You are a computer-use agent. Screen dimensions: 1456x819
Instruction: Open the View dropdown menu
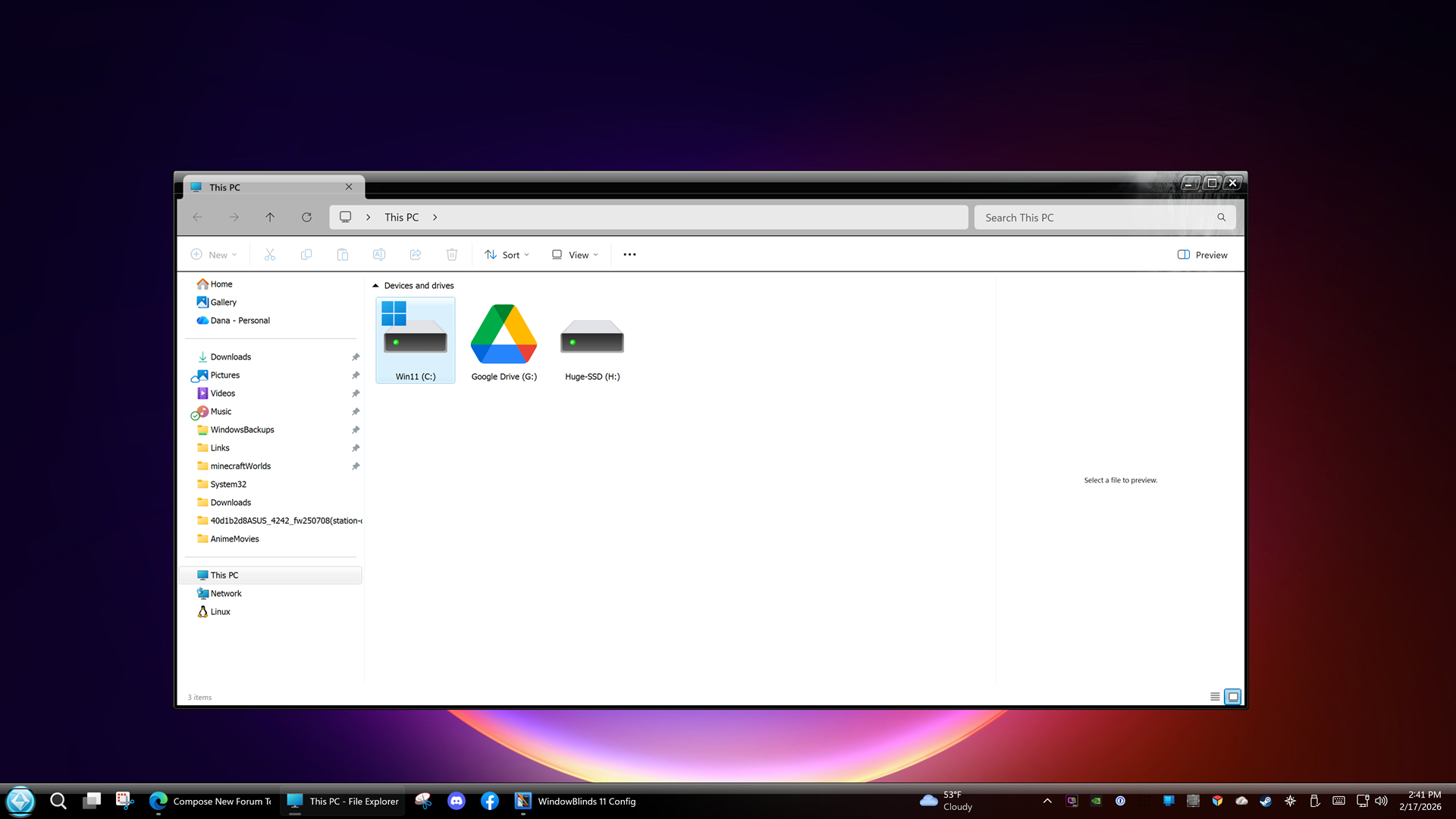575,255
